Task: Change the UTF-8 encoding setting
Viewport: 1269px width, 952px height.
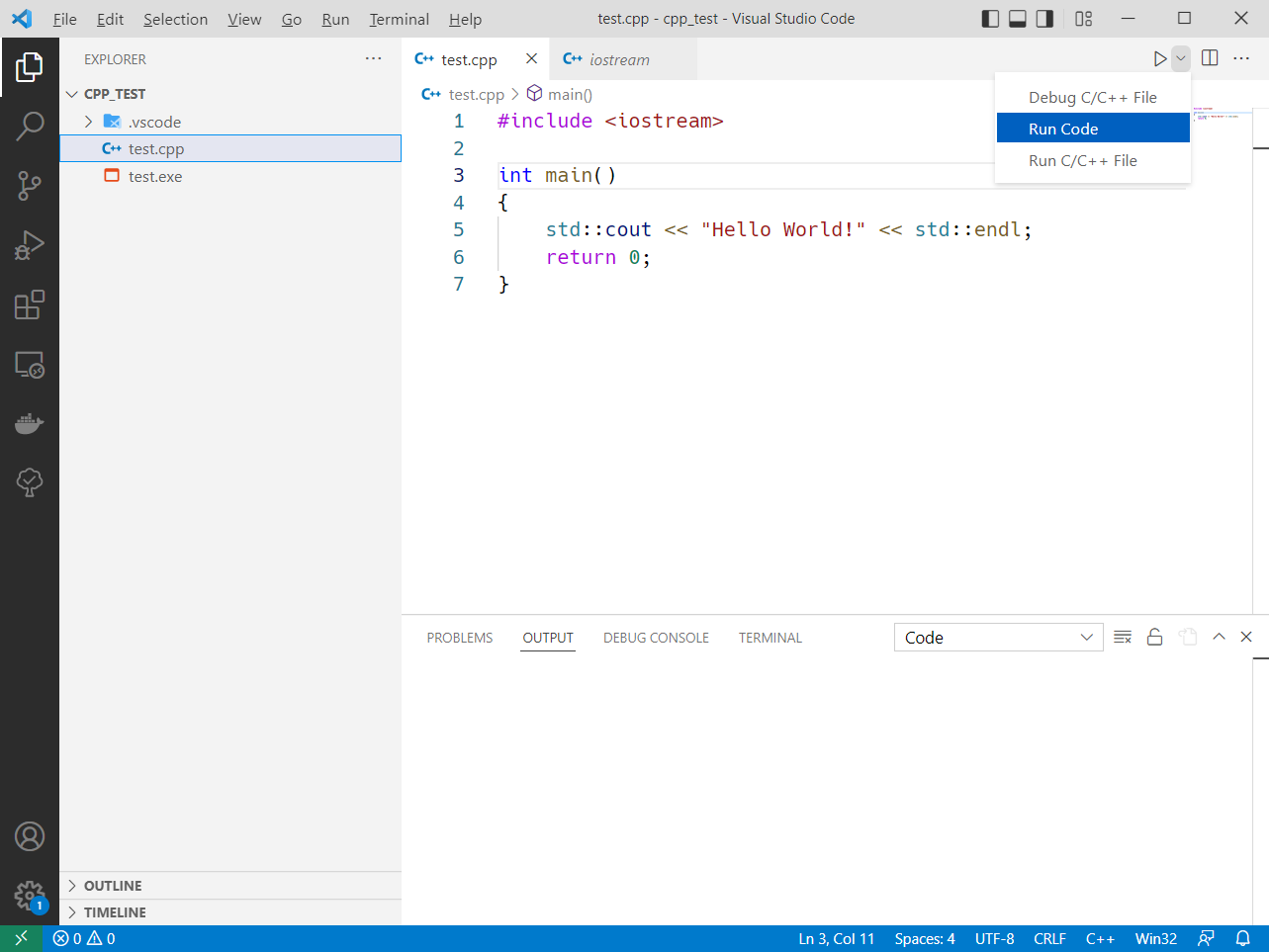Action: (x=995, y=939)
